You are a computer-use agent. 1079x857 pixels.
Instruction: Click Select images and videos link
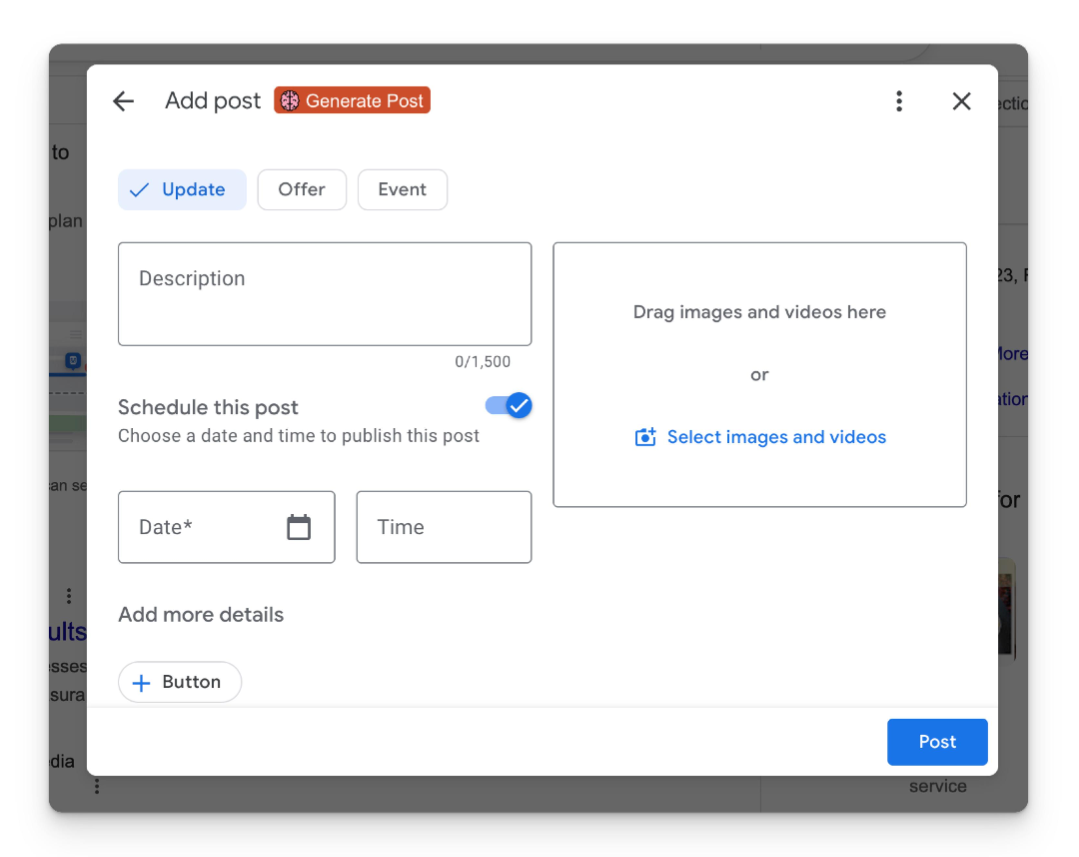pos(761,437)
